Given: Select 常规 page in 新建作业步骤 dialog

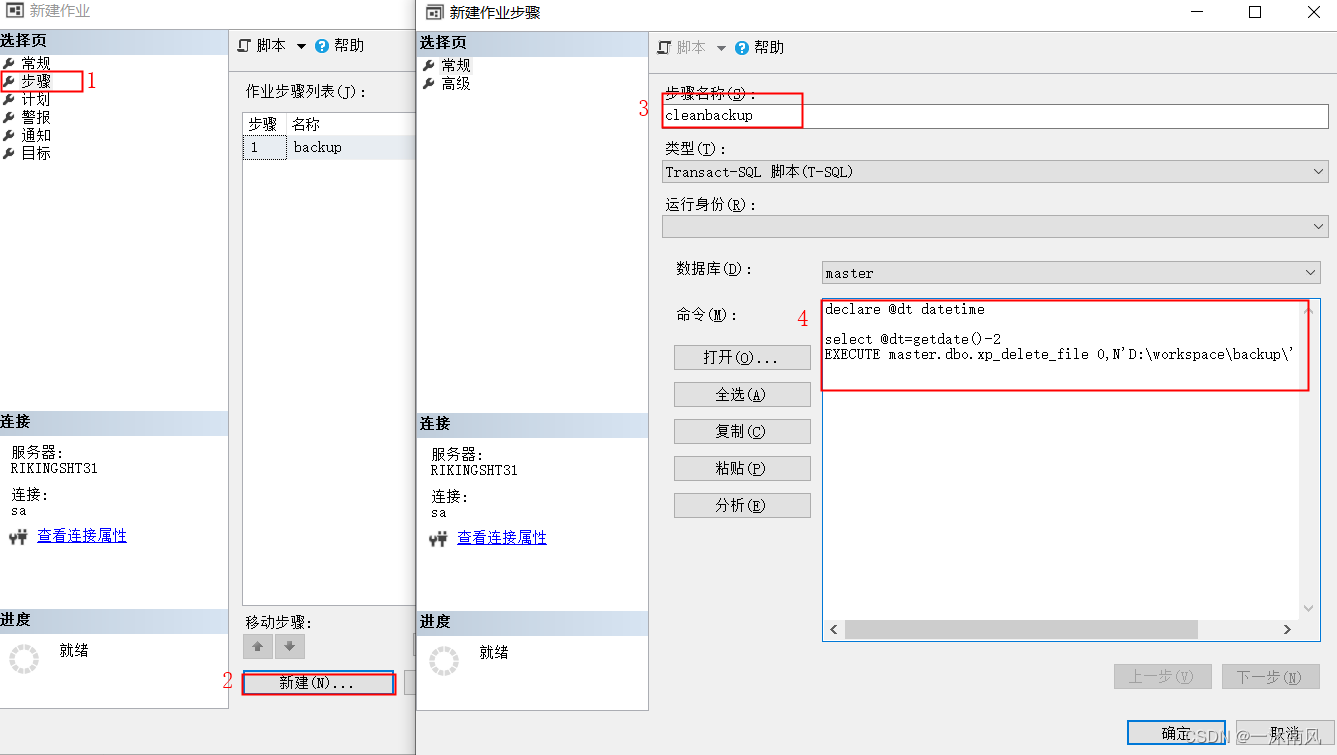Looking at the screenshot, I should point(455,65).
